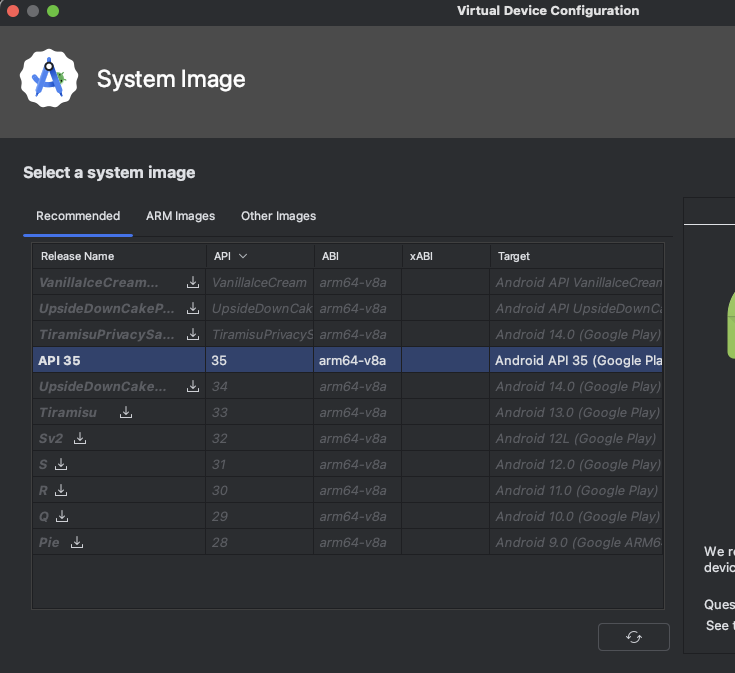Click API value 30 cell

tap(260, 491)
